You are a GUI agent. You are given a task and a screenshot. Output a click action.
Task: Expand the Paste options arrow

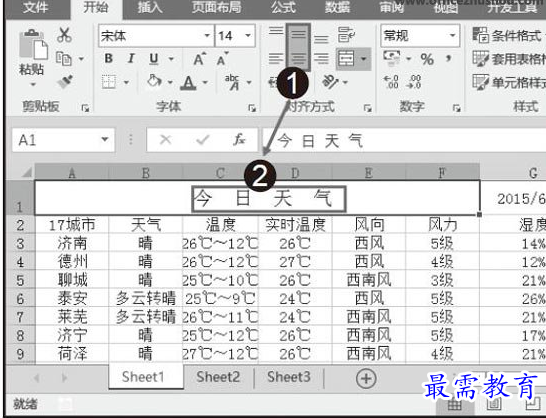coord(33,84)
